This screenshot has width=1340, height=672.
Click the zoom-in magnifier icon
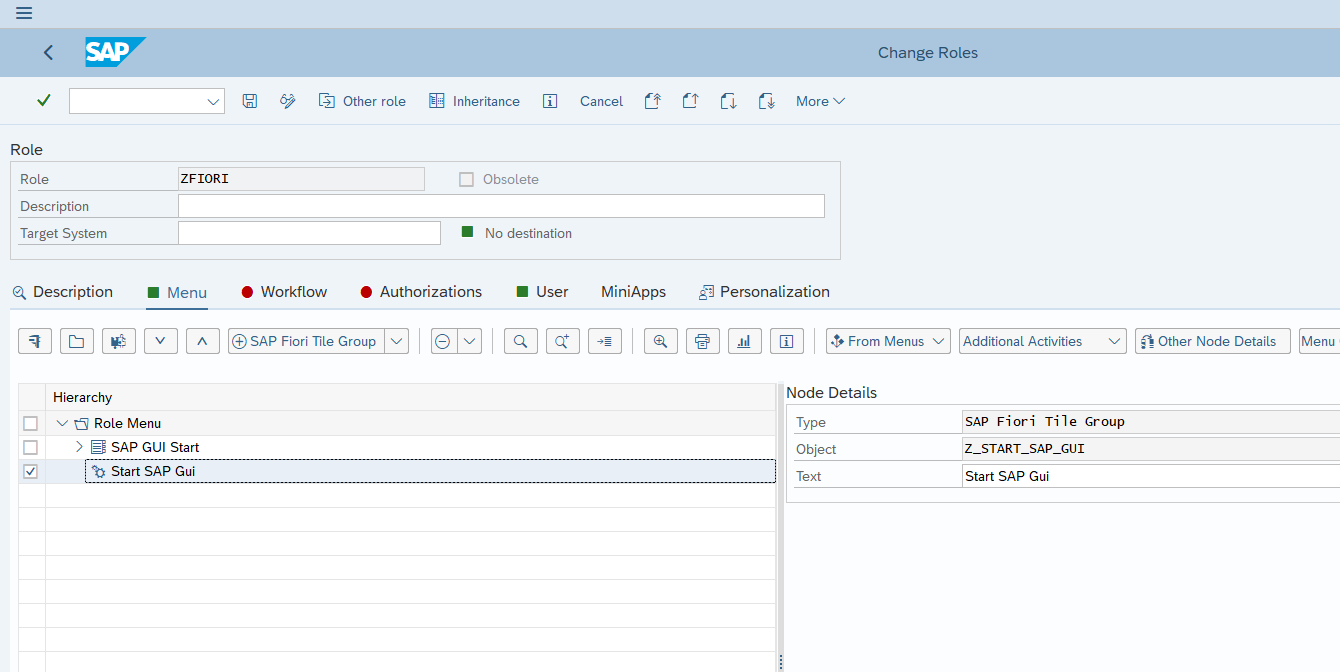coord(660,341)
